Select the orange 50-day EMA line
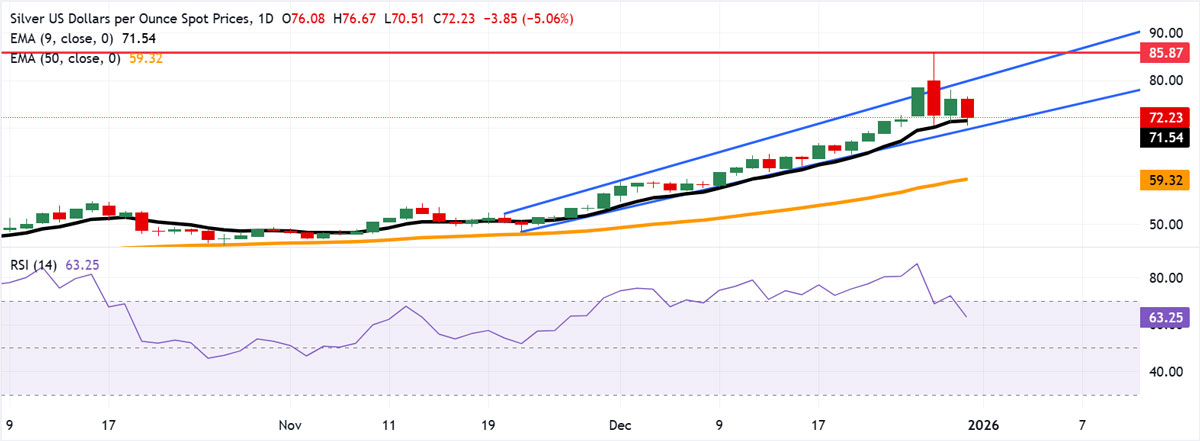The height and width of the screenshot is (441, 1200). click(700, 220)
